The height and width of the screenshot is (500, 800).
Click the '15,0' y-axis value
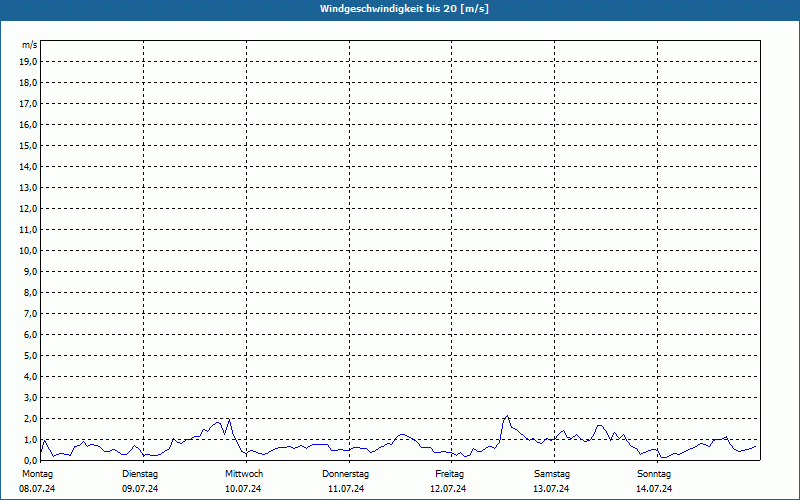click(29, 145)
